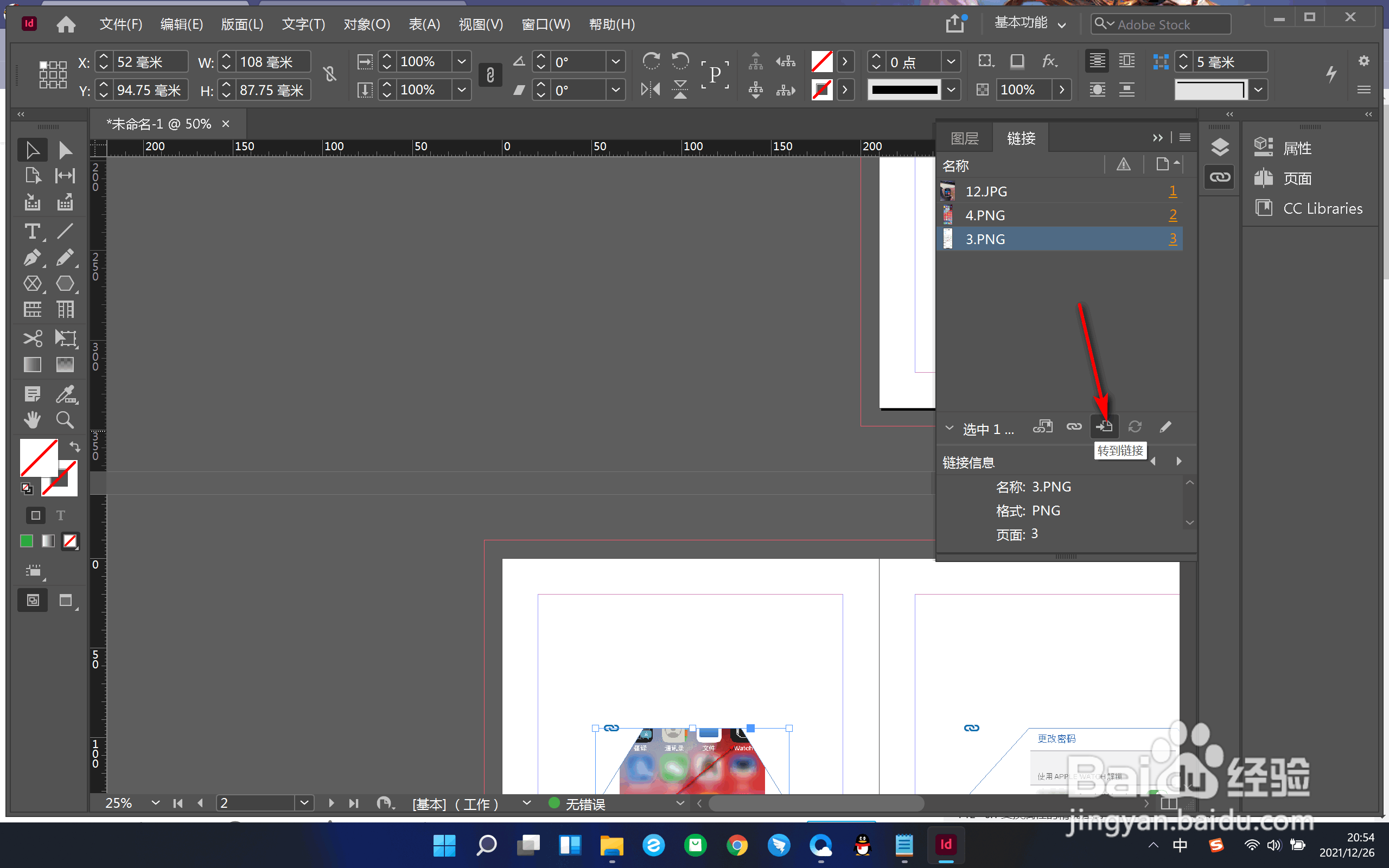
Task: Click the Update Link refresh icon
Action: 1135,427
